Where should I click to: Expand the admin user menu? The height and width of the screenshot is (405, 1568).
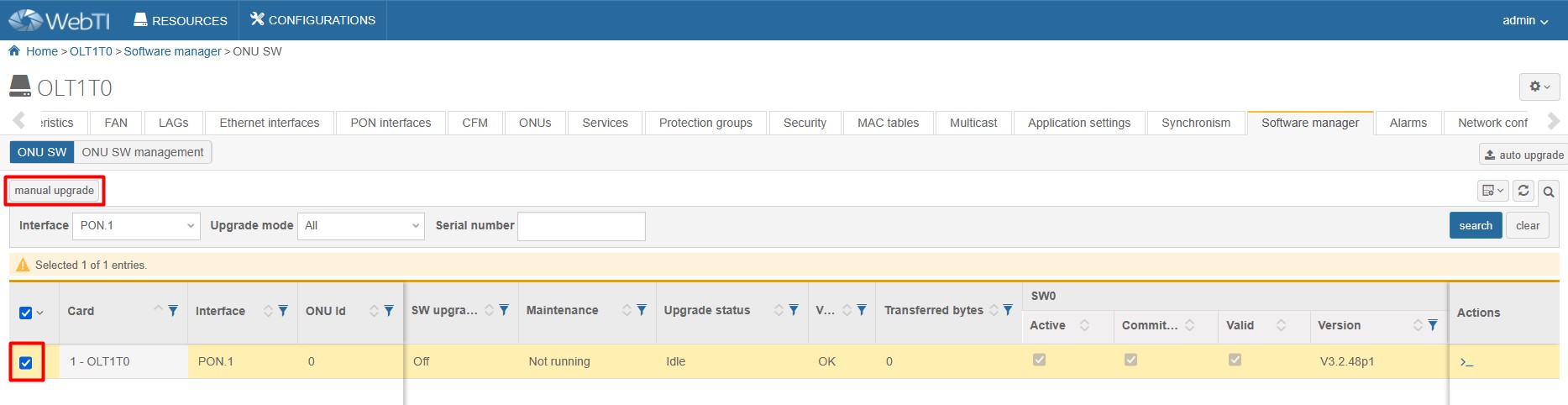(x=1525, y=20)
